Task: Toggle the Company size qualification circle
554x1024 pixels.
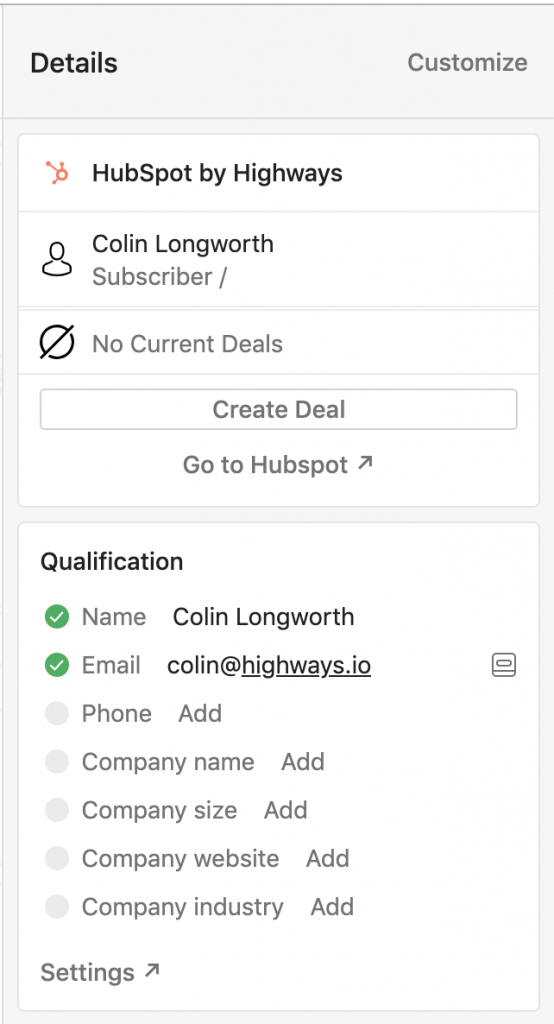Action: click(x=57, y=810)
